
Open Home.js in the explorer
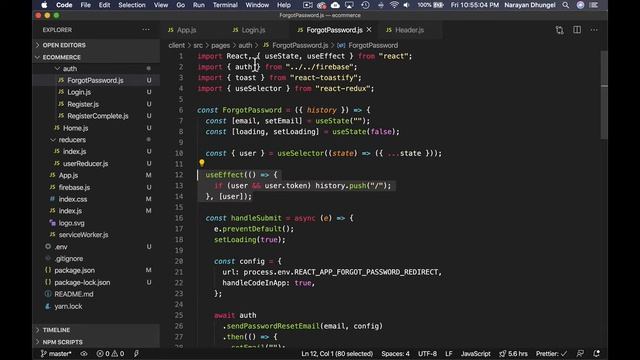[76, 128]
